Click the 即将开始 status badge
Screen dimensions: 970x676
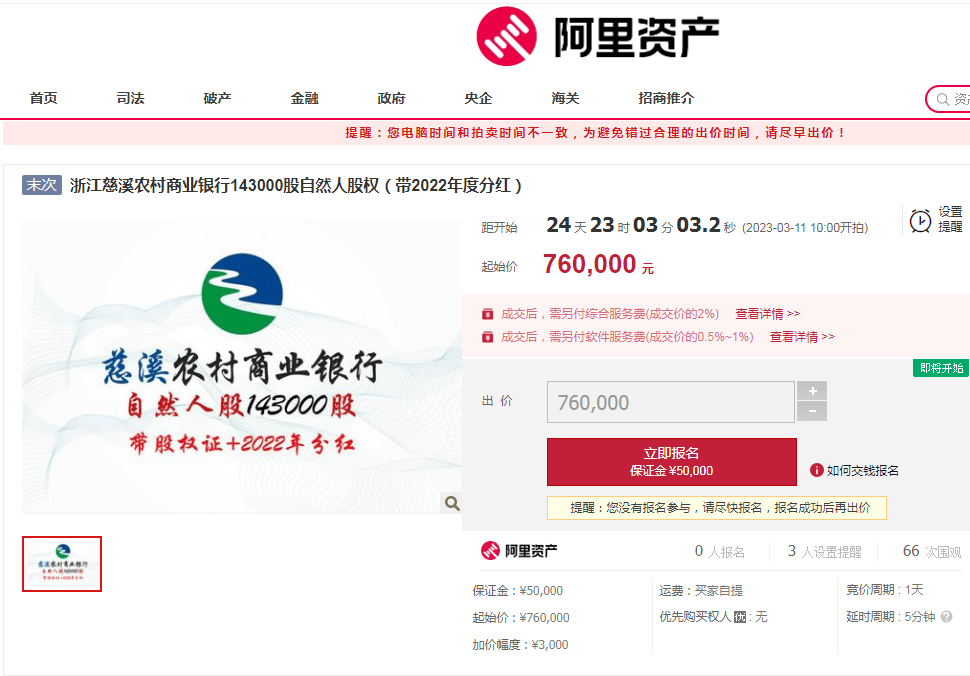pyautogui.click(x=941, y=368)
